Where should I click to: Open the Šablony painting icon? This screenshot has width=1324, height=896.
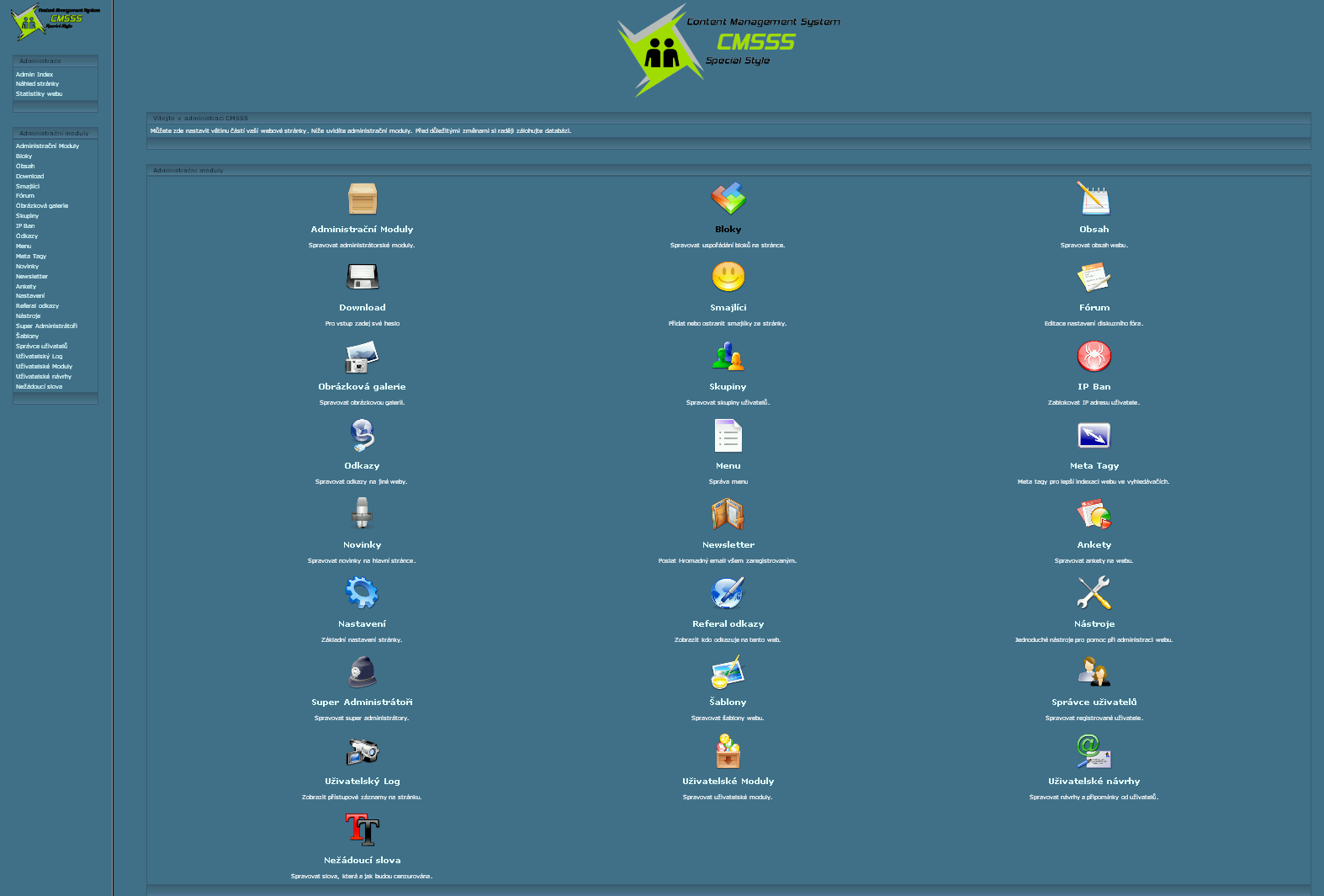[728, 671]
